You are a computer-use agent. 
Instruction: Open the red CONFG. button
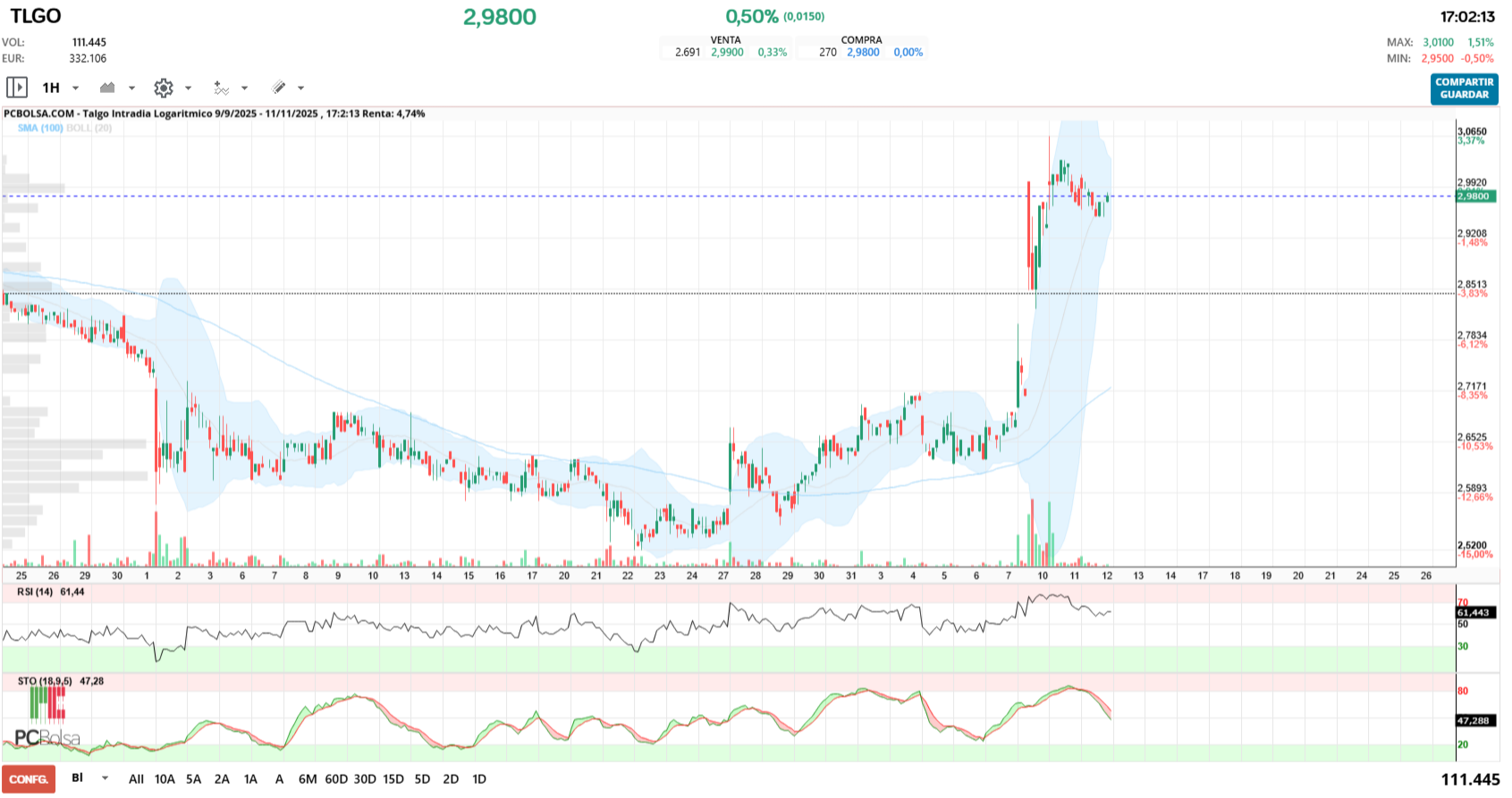(29, 779)
